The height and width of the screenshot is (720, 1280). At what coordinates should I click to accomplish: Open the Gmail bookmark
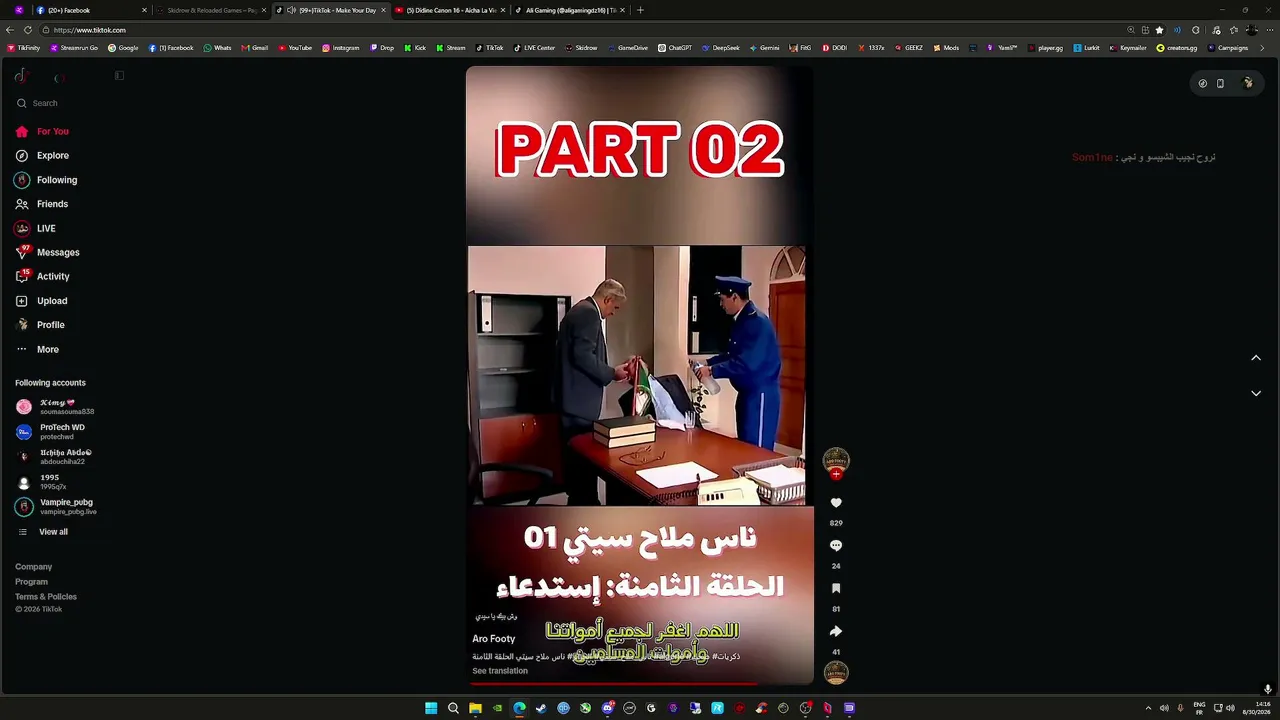pyautogui.click(x=255, y=48)
